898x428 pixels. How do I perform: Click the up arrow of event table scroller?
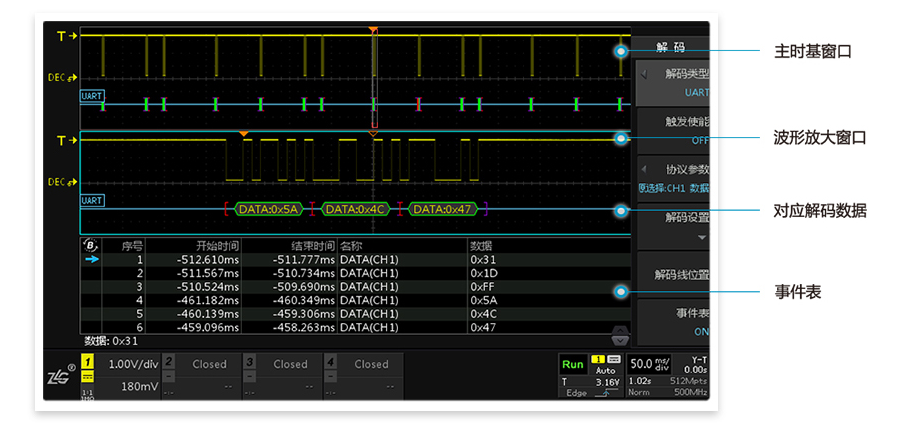[620, 331]
